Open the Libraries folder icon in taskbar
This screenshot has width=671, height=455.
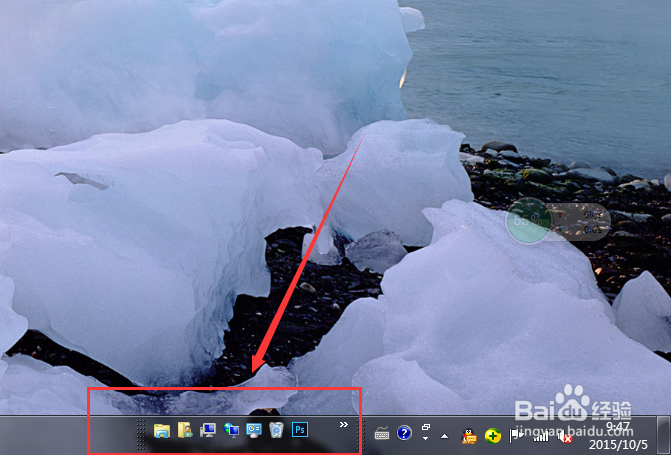(x=162, y=430)
